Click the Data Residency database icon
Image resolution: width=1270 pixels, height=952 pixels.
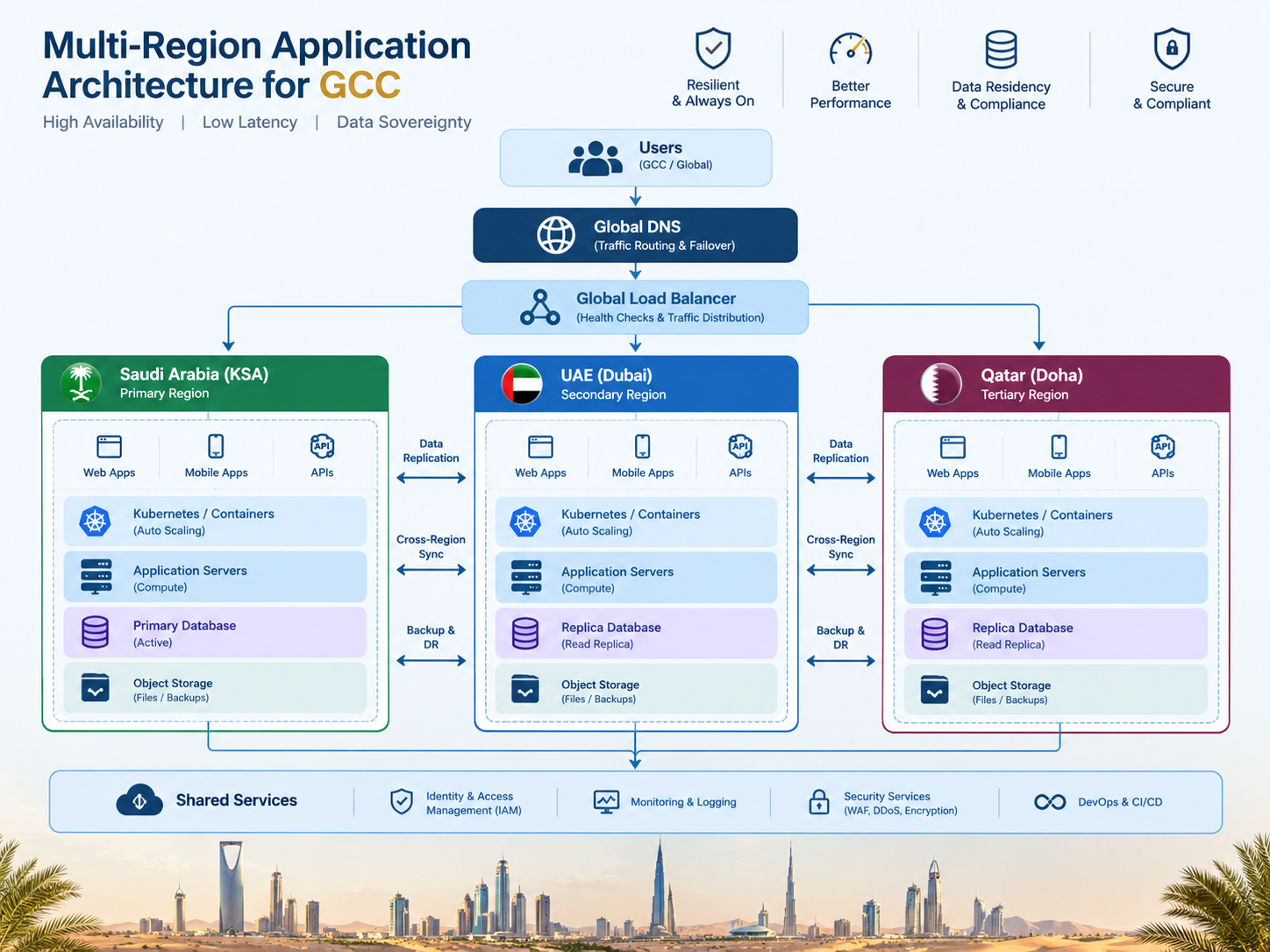pyautogui.click(x=1001, y=50)
